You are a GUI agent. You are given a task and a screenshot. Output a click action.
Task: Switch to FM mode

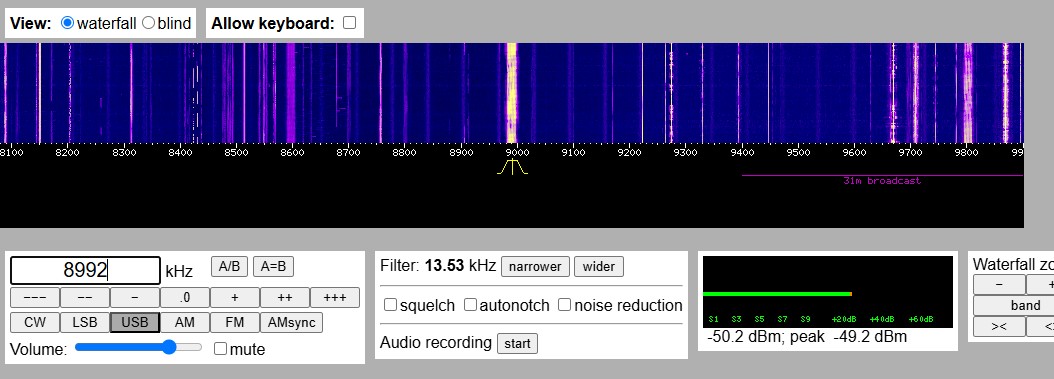point(235,323)
